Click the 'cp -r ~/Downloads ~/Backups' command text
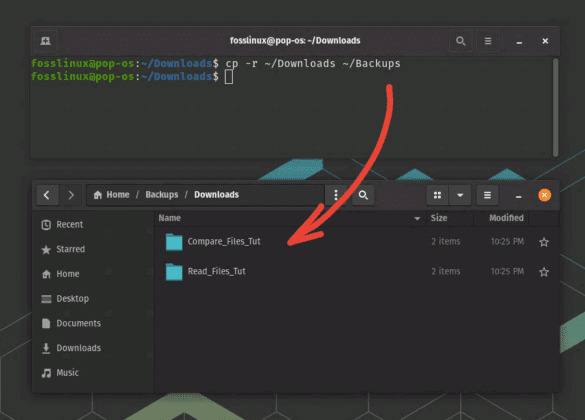This screenshot has width=585, height=420. pyautogui.click(x=313, y=64)
